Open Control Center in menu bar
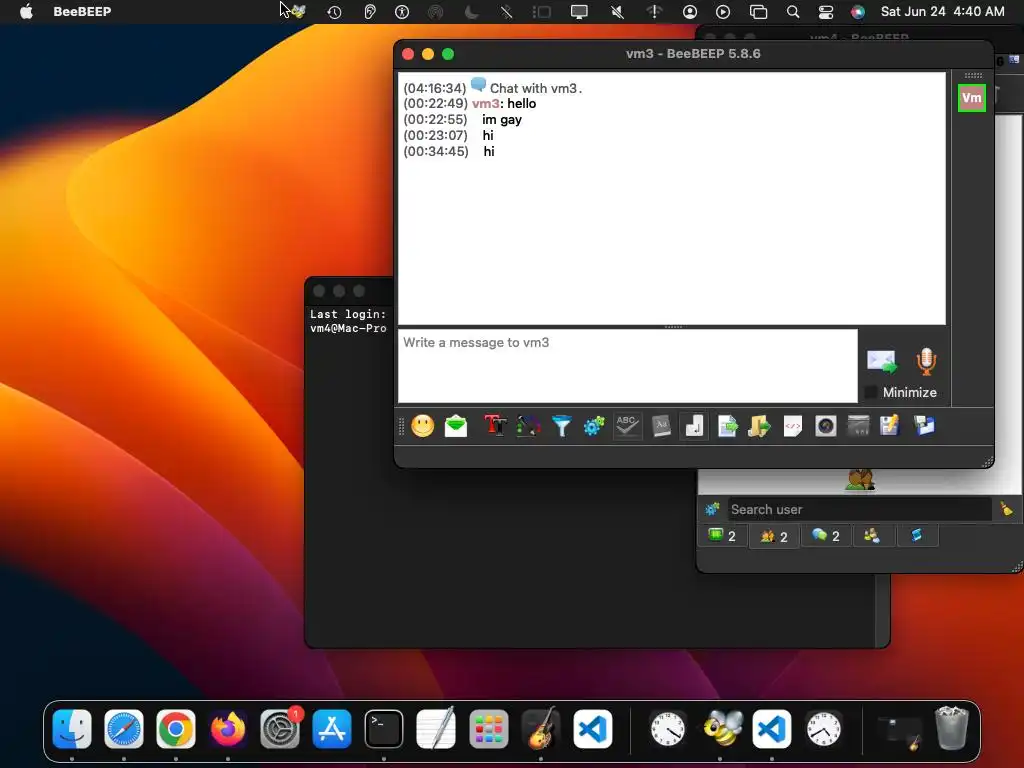Screen dimensions: 1024x768 (825, 12)
